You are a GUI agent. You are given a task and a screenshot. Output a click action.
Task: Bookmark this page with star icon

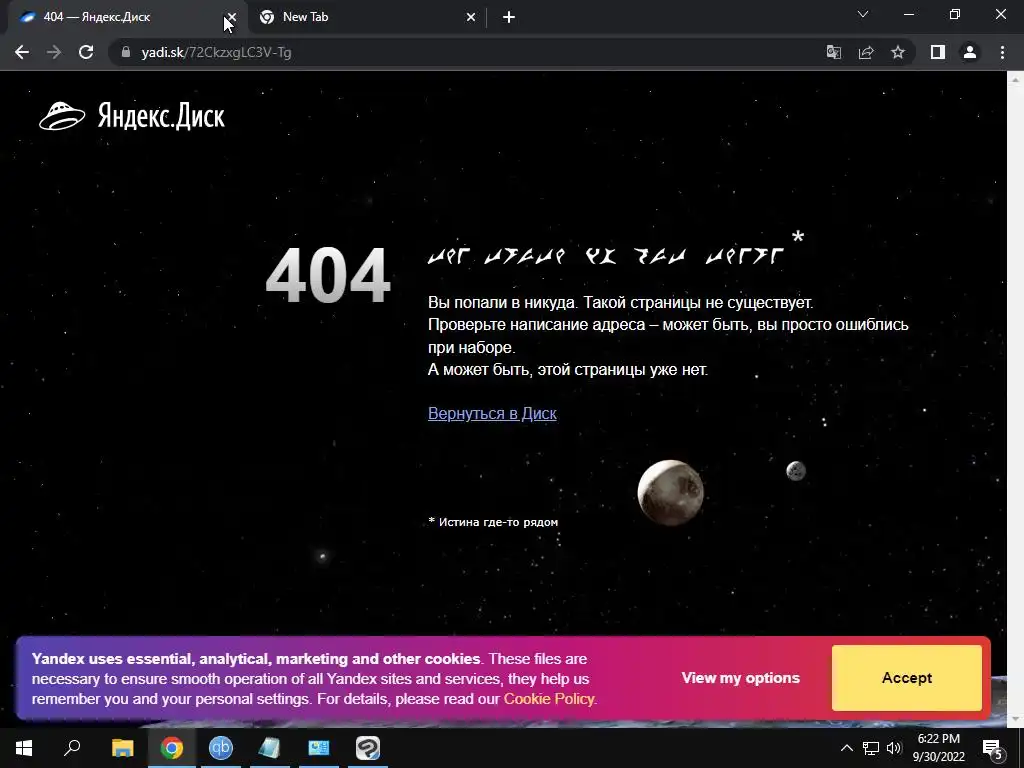(x=898, y=52)
